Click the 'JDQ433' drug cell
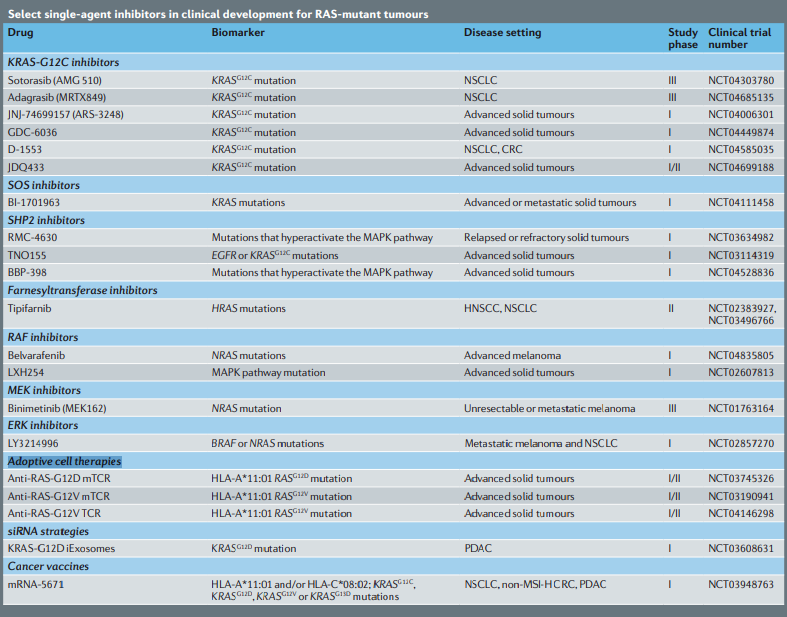 [x=26, y=167]
